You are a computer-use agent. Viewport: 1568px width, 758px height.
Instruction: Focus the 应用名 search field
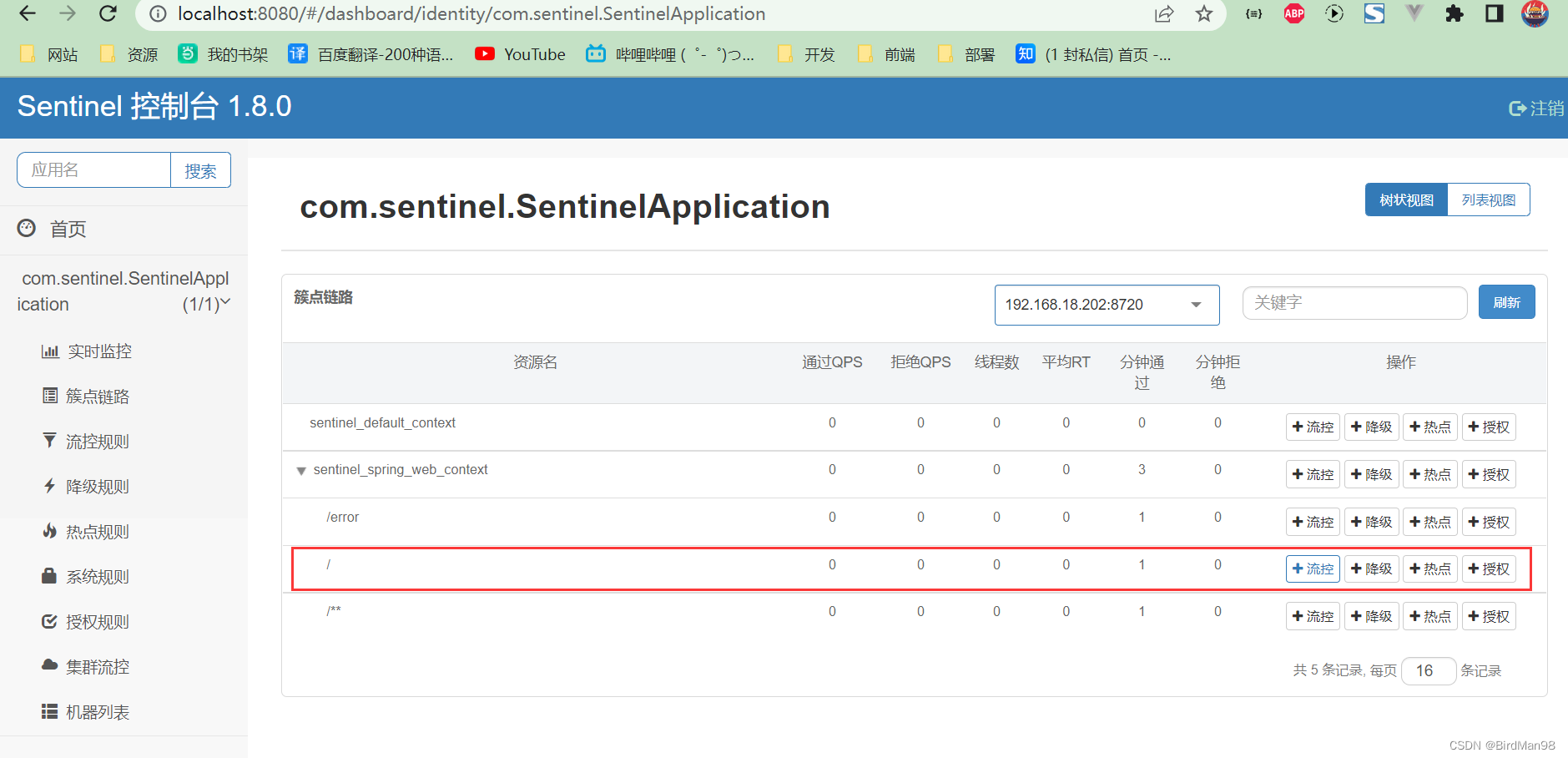pos(93,170)
